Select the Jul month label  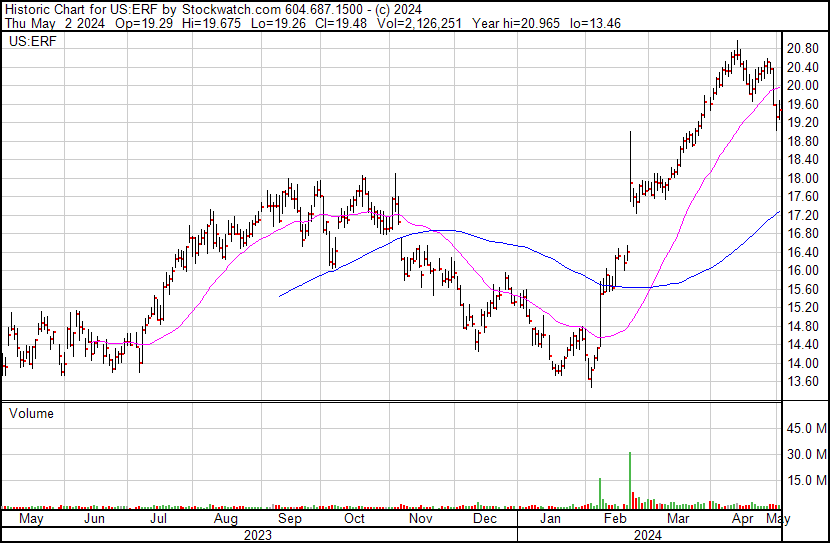[158, 518]
